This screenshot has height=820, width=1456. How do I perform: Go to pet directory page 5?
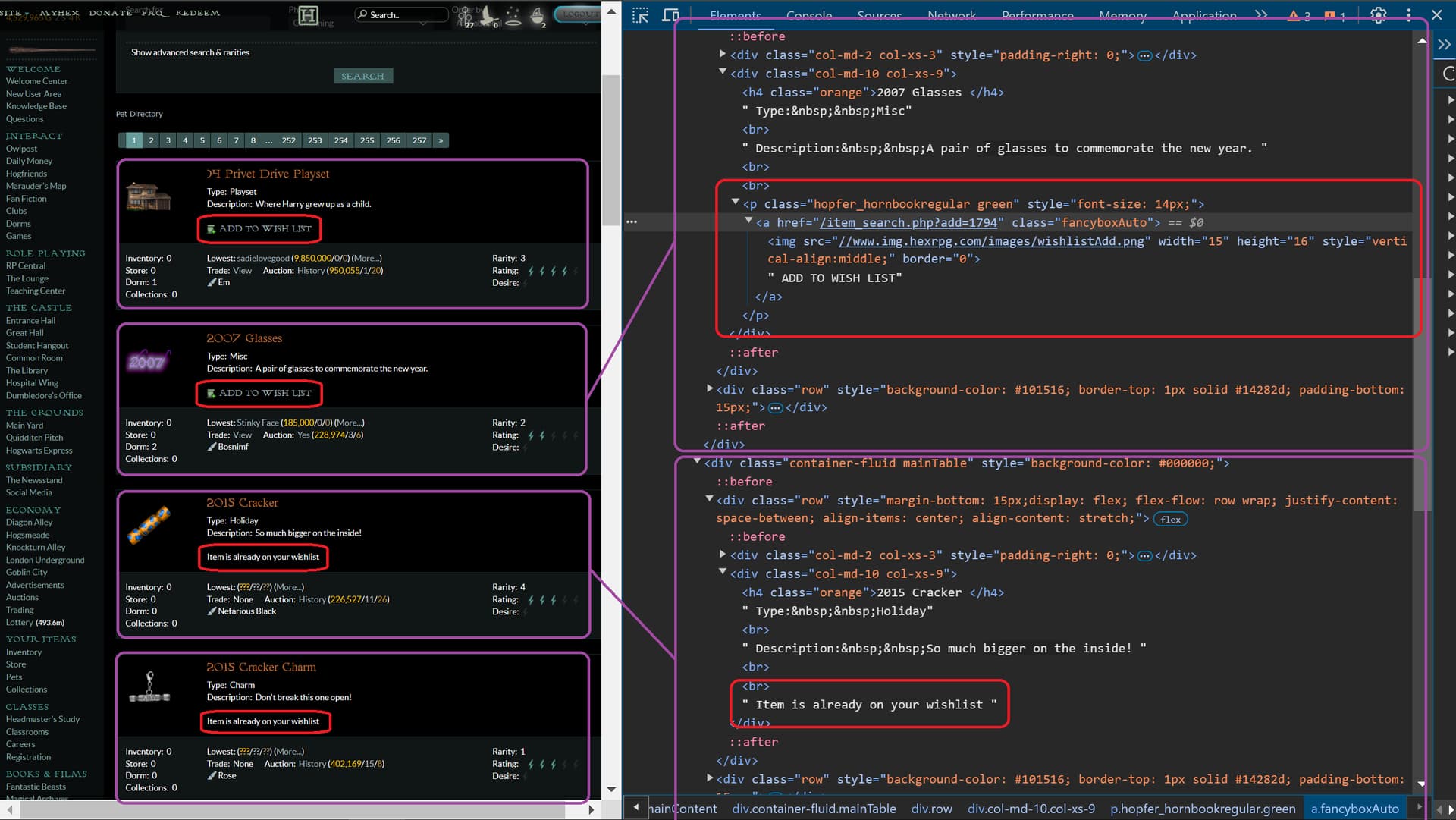[x=202, y=140]
